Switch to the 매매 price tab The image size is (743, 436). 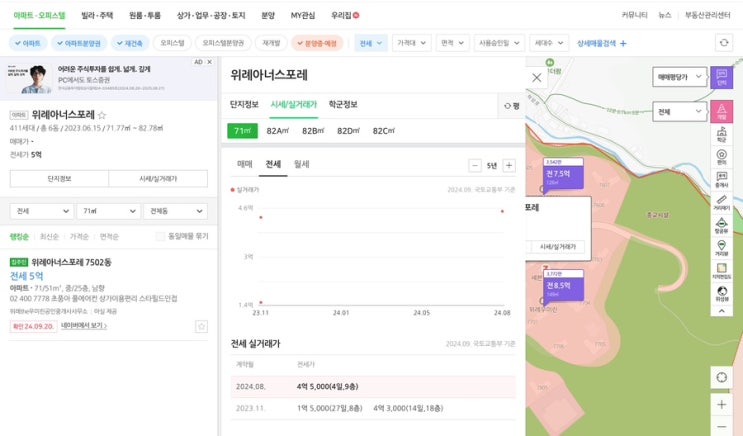pyautogui.click(x=245, y=164)
